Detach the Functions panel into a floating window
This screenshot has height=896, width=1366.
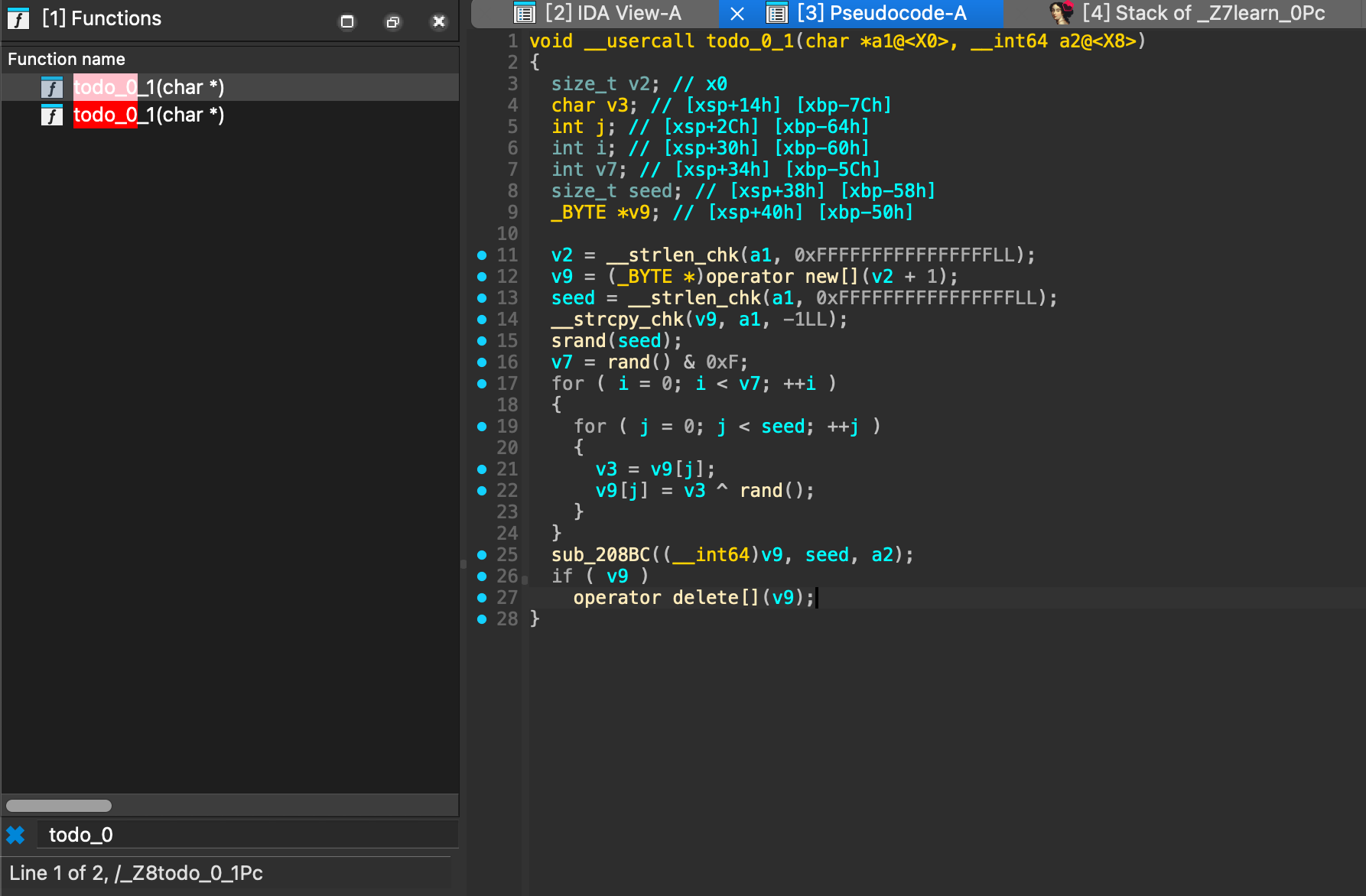tap(393, 21)
